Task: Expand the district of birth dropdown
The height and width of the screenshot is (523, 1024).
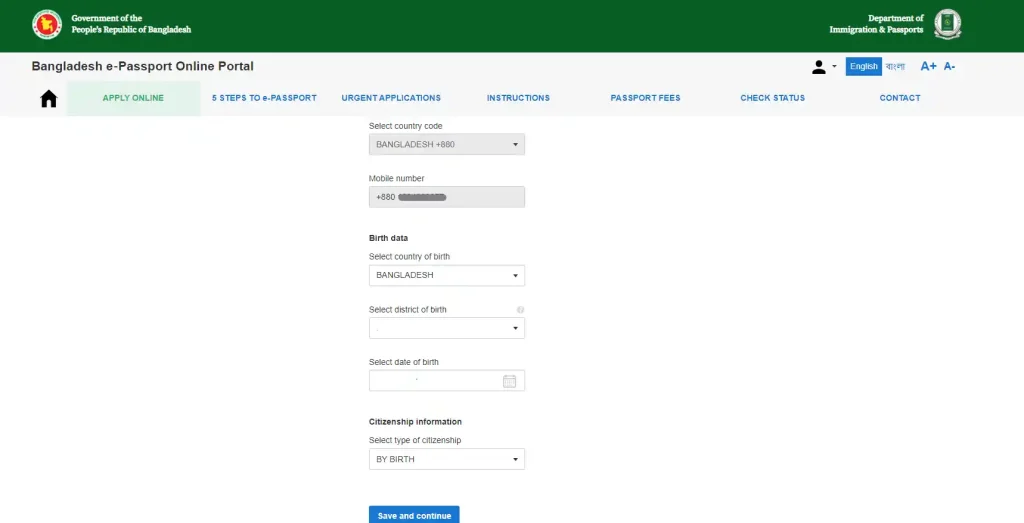Action: coord(446,328)
